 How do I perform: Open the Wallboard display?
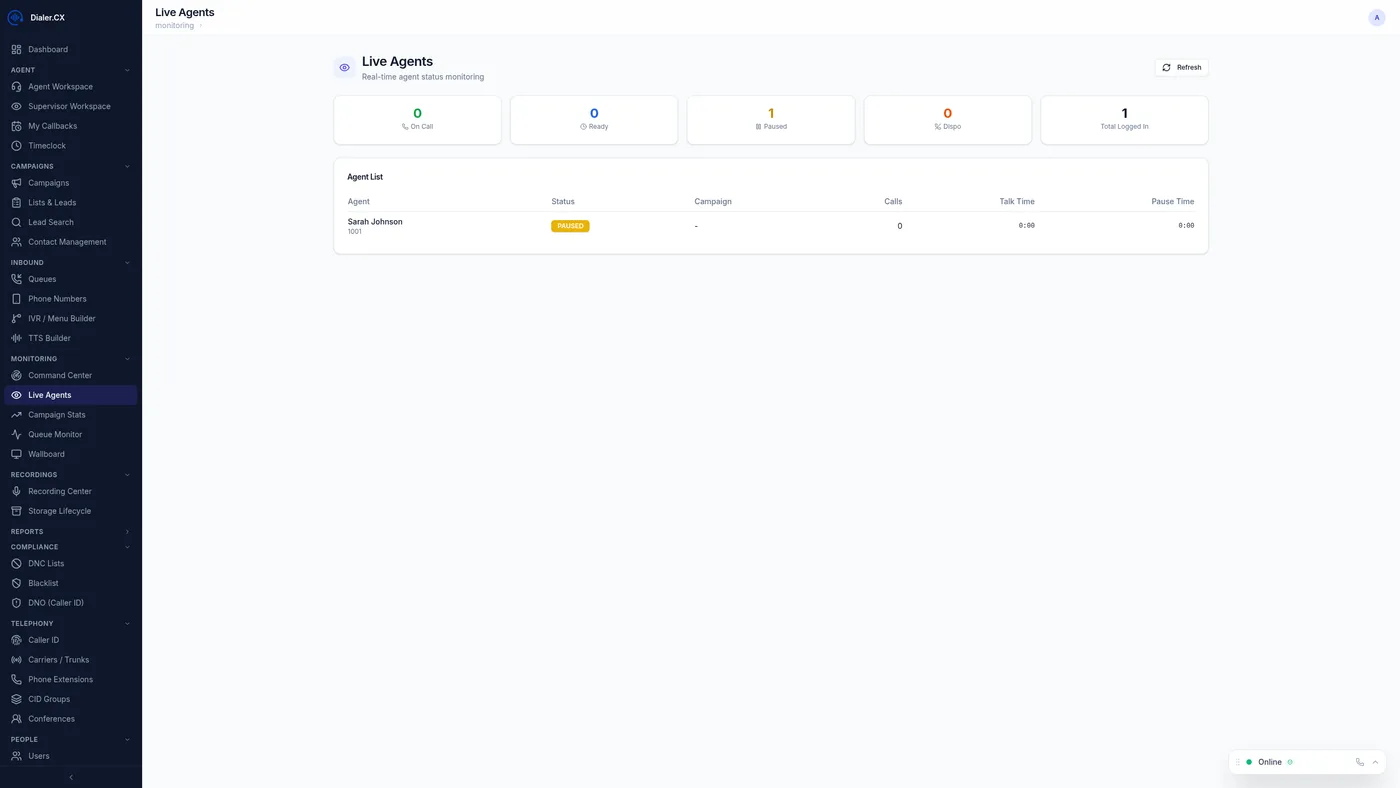click(x=46, y=454)
